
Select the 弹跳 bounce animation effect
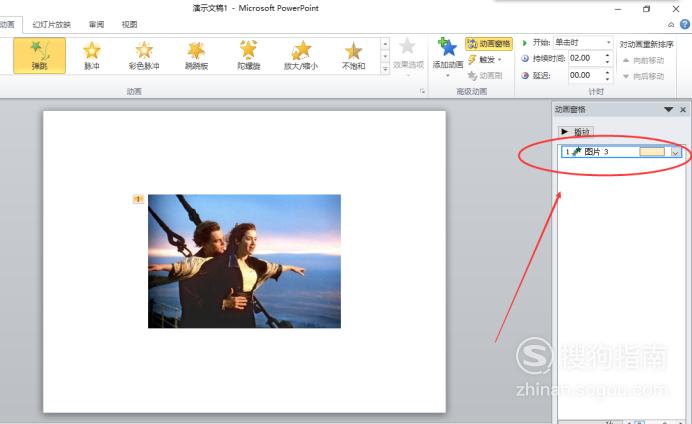(39, 56)
